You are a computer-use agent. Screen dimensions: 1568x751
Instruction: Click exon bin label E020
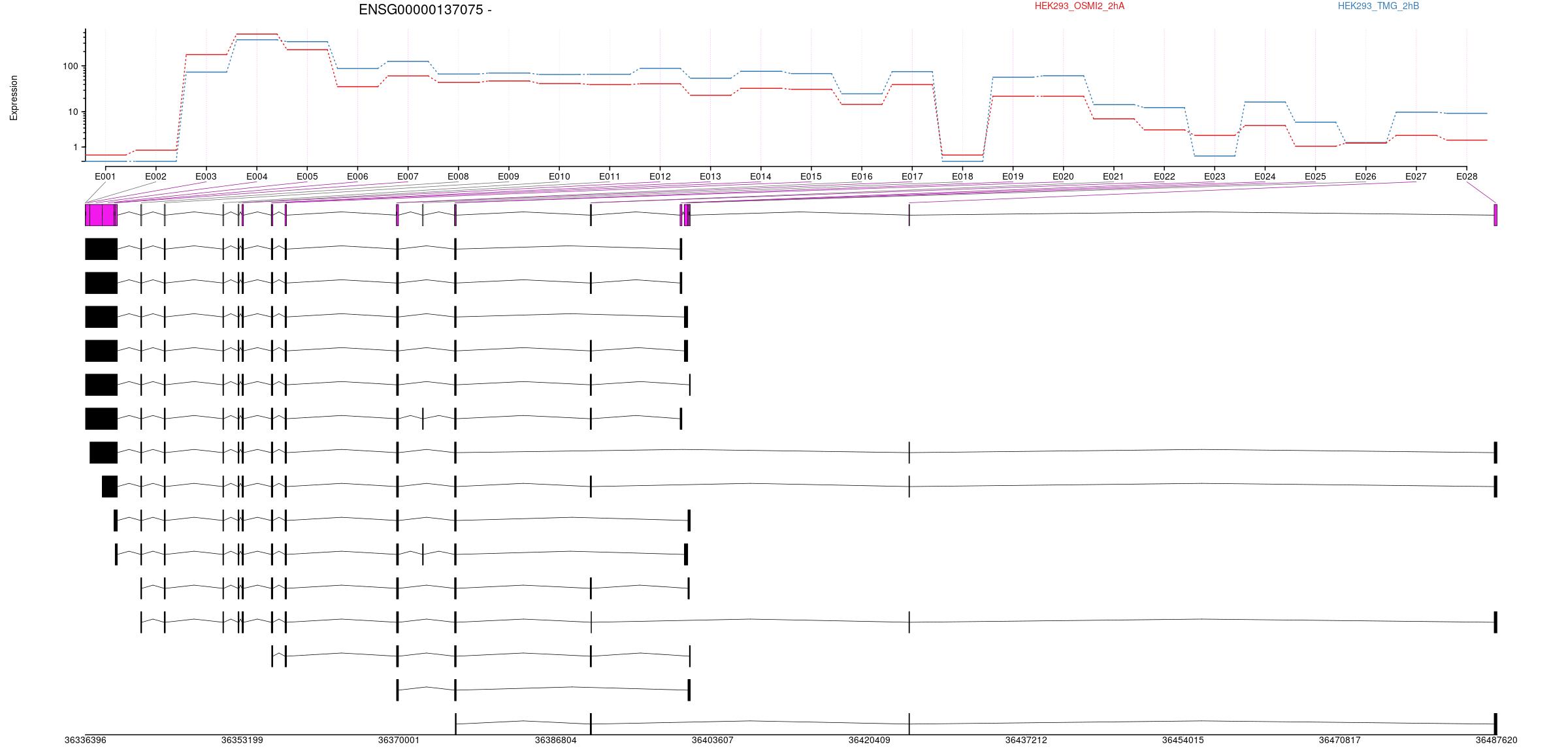(1063, 176)
